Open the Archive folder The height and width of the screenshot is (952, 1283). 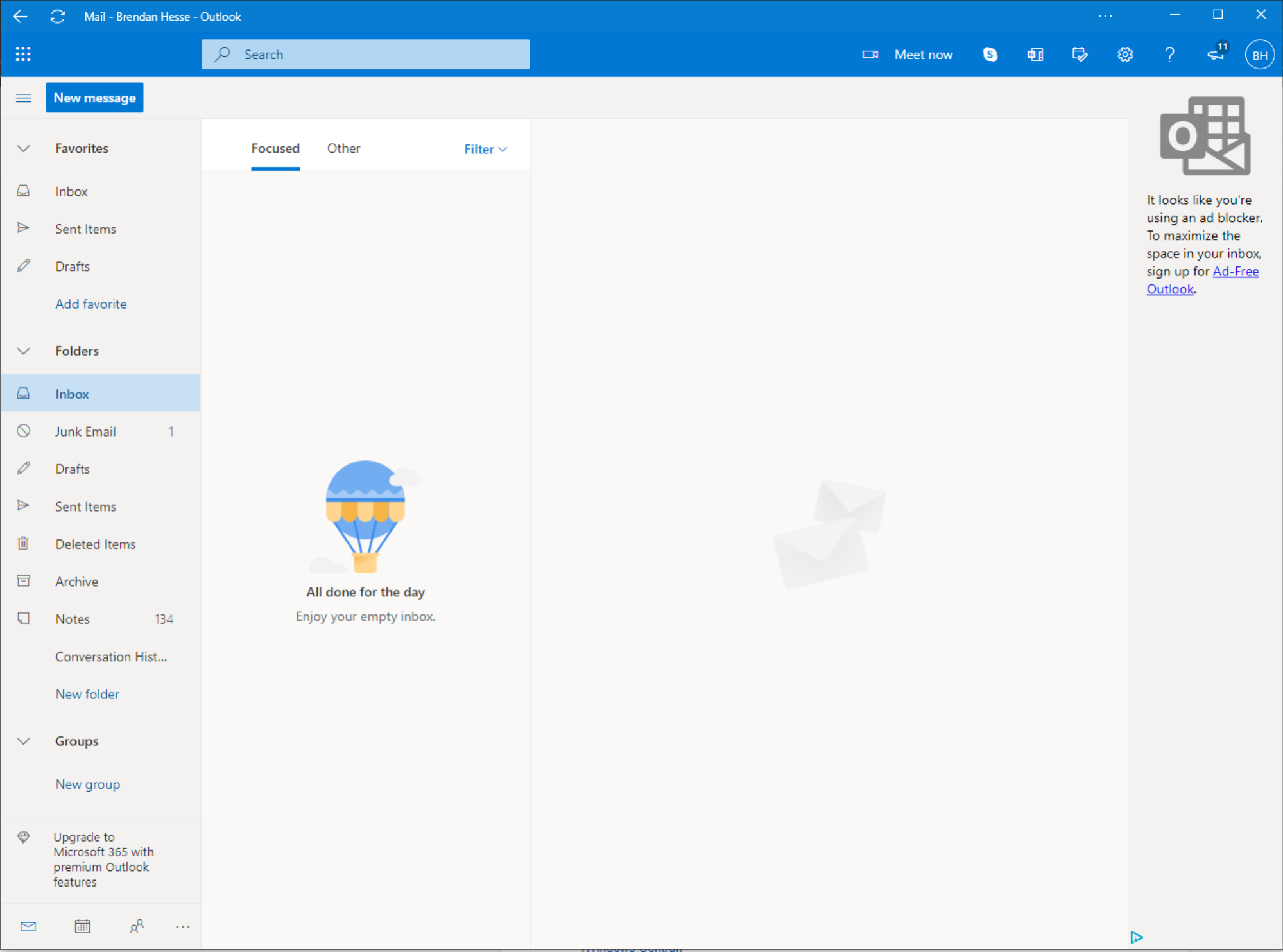click(101, 582)
